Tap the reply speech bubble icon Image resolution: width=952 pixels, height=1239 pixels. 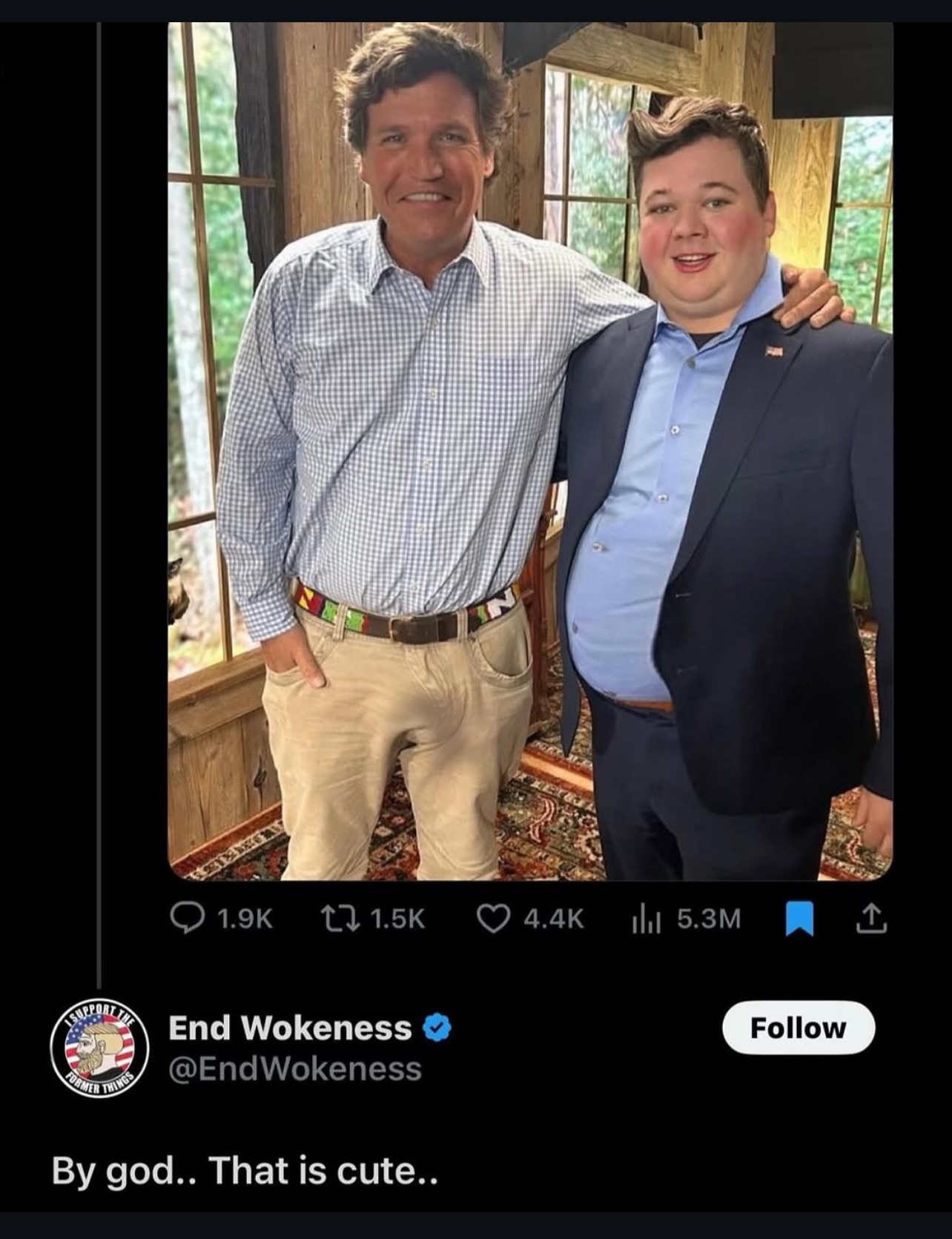point(183,919)
